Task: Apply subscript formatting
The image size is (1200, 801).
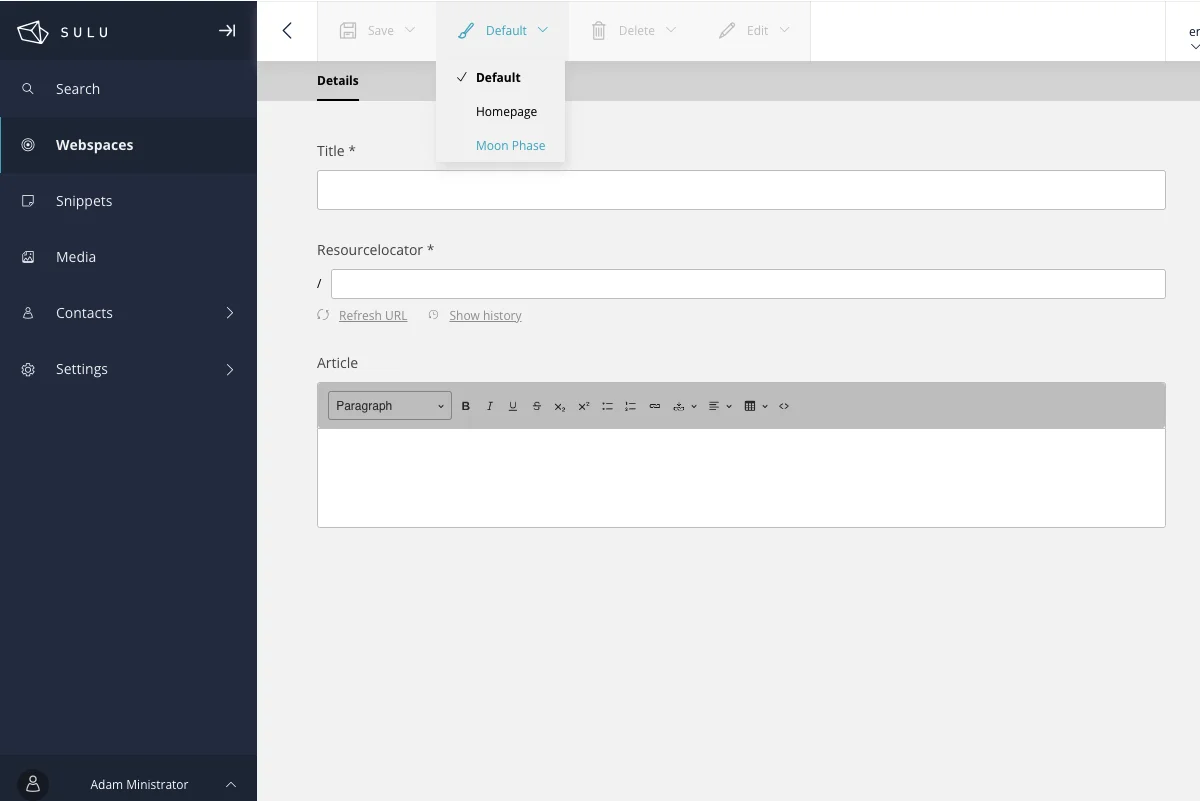Action: [560, 406]
